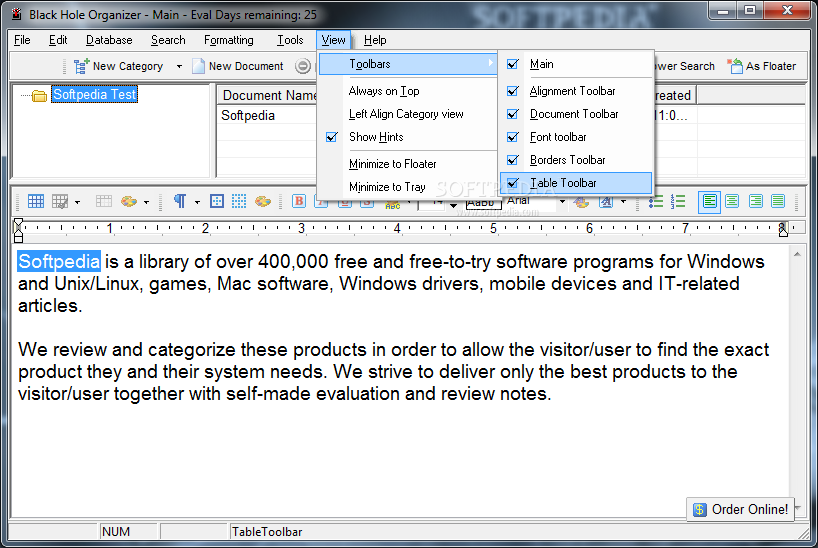The image size is (818, 548).
Task: Click the table select icon with checkmark
Action: (60, 201)
